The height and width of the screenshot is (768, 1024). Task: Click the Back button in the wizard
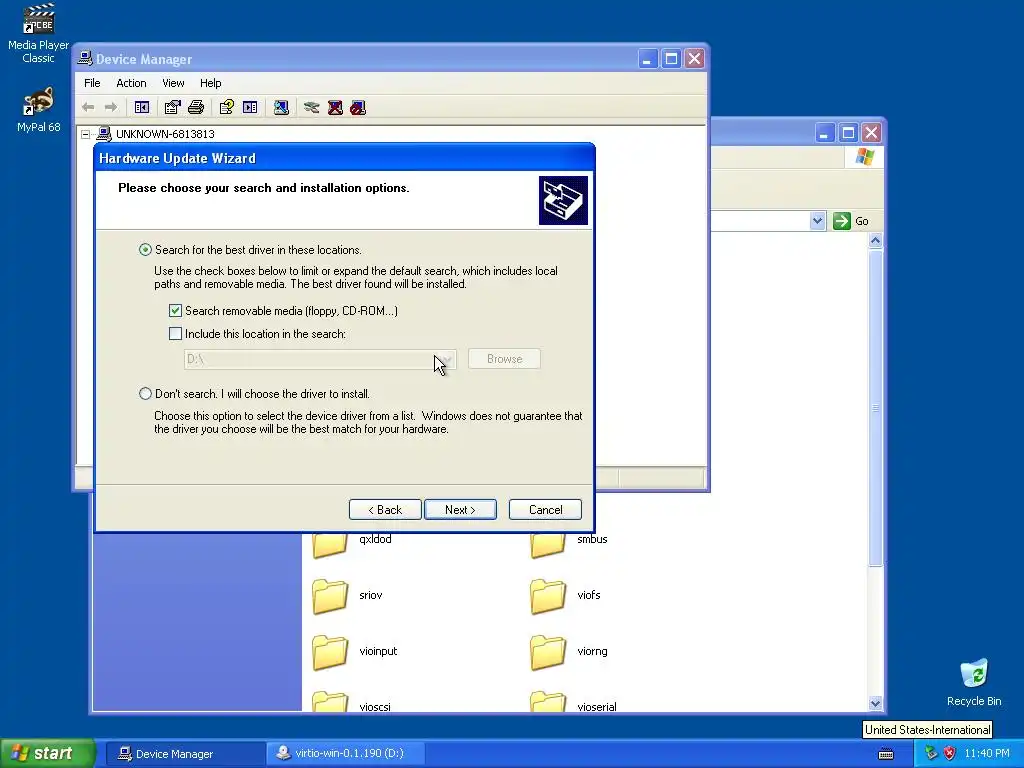tap(385, 509)
